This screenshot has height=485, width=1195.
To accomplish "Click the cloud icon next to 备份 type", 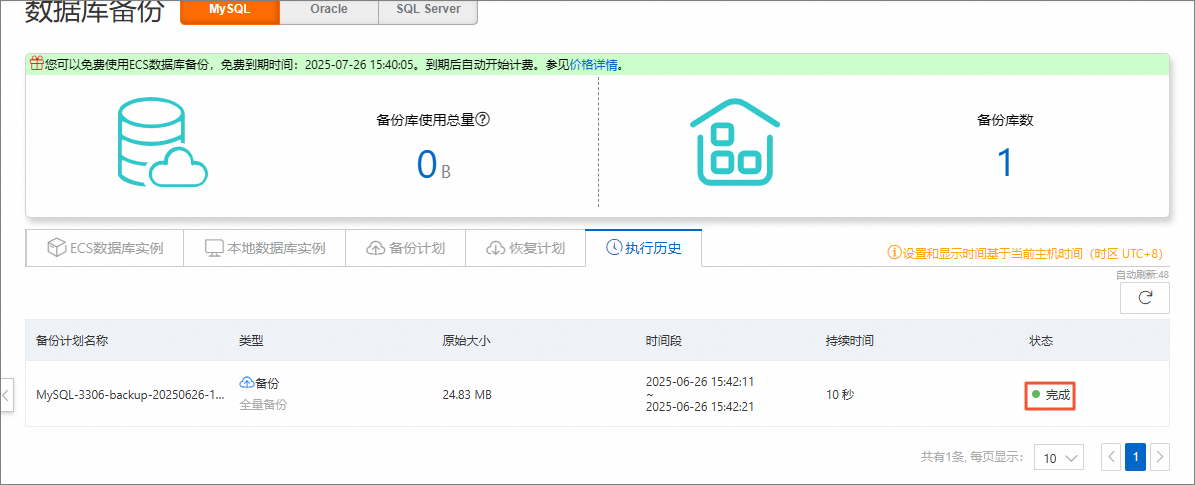I will (247, 382).
